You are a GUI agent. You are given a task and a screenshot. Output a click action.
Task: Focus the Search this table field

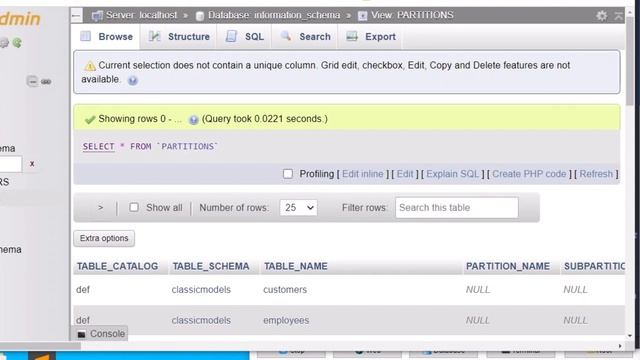click(x=457, y=208)
